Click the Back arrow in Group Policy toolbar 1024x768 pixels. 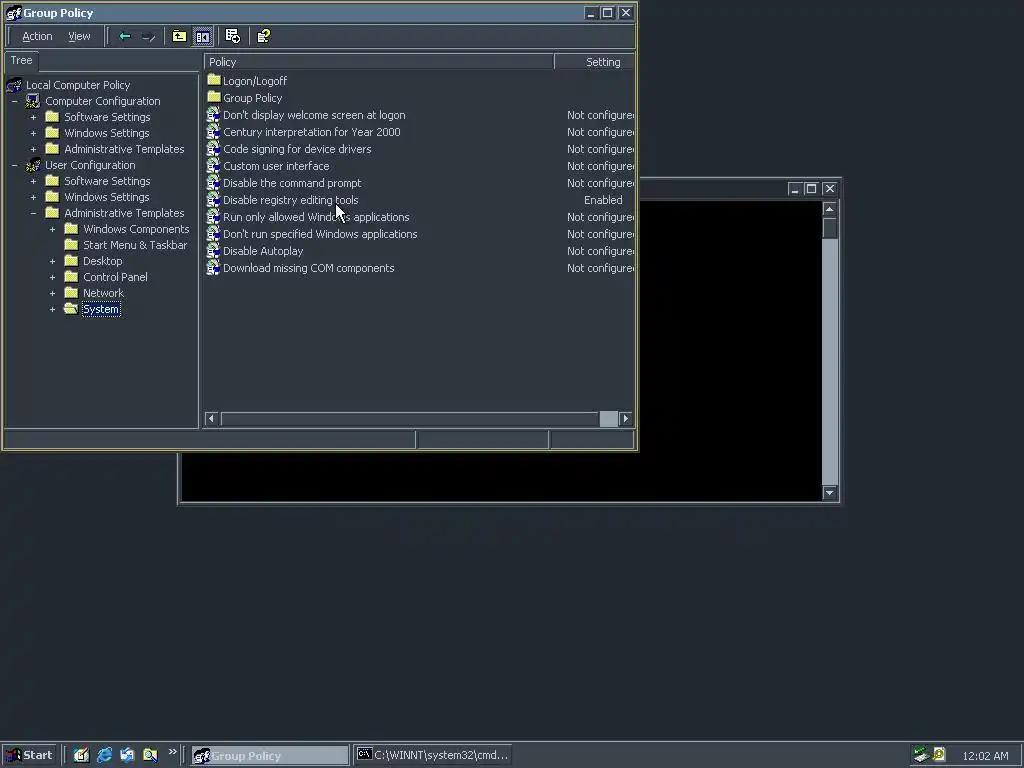125,37
